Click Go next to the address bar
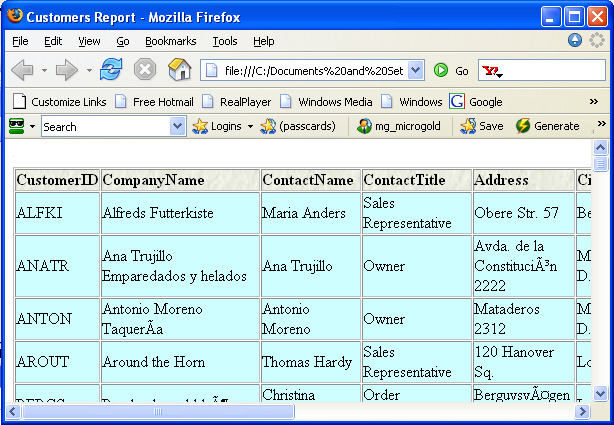The width and height of the screenshot is (614, 425). pos(462,71)
